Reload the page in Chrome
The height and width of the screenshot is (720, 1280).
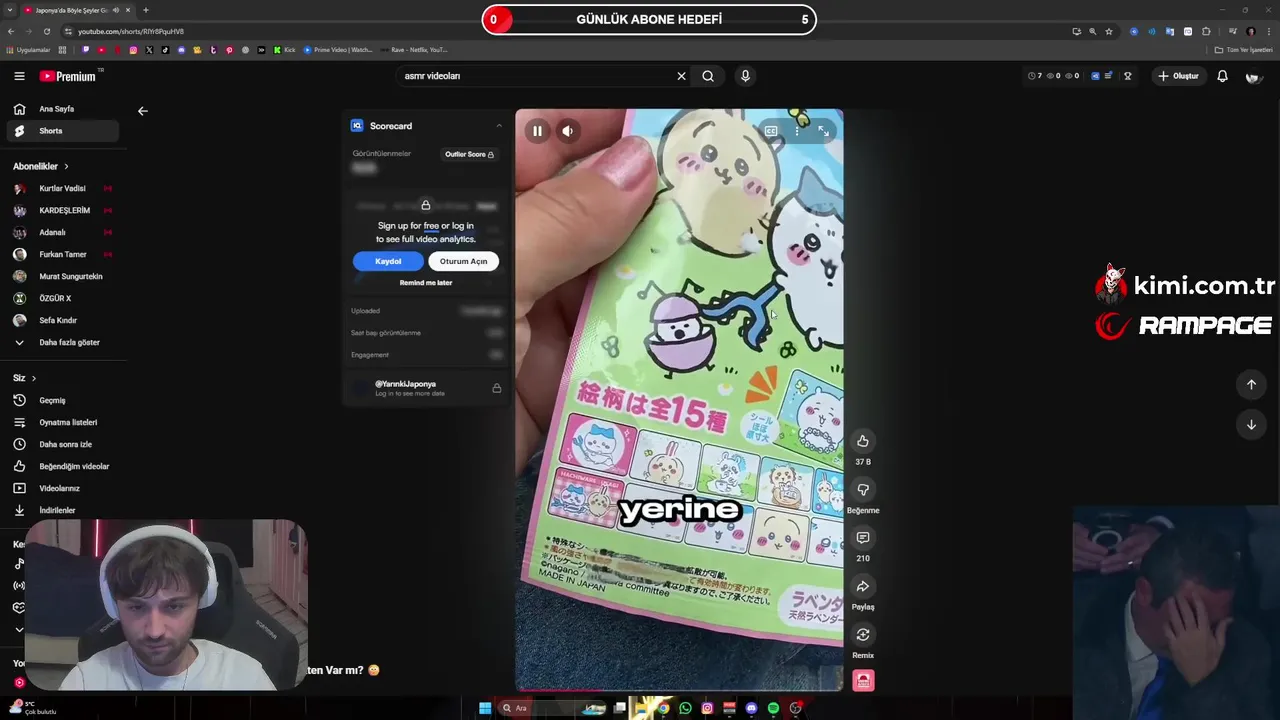[x=47, y=31]
